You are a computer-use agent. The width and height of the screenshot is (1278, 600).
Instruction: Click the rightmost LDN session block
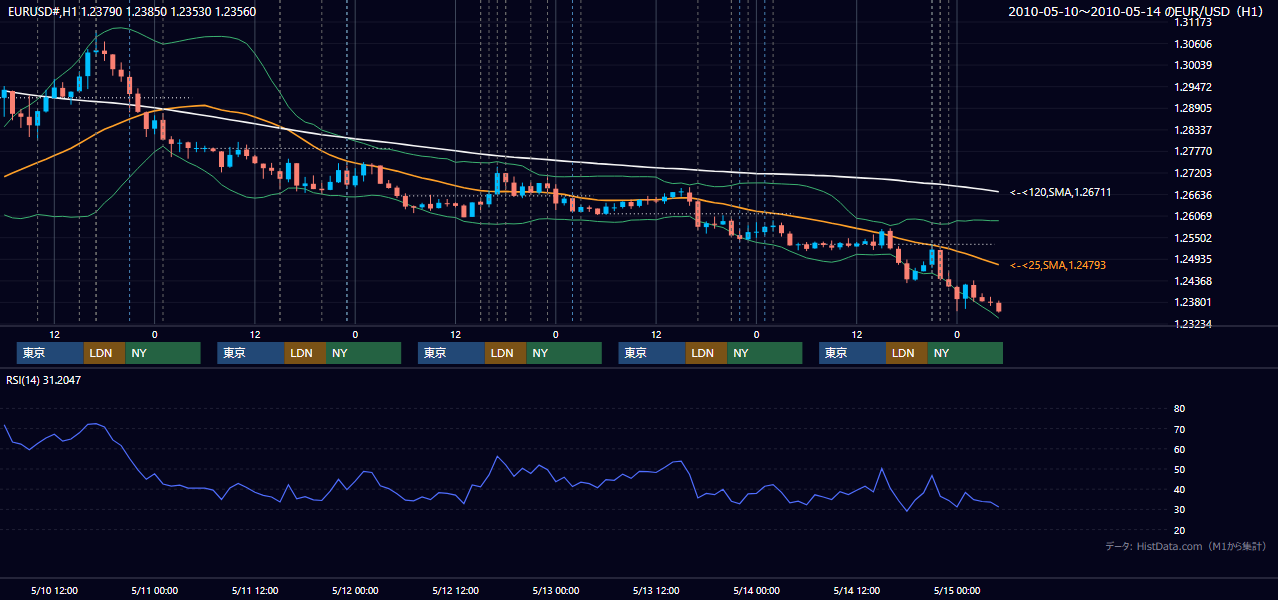pos(906,353)
